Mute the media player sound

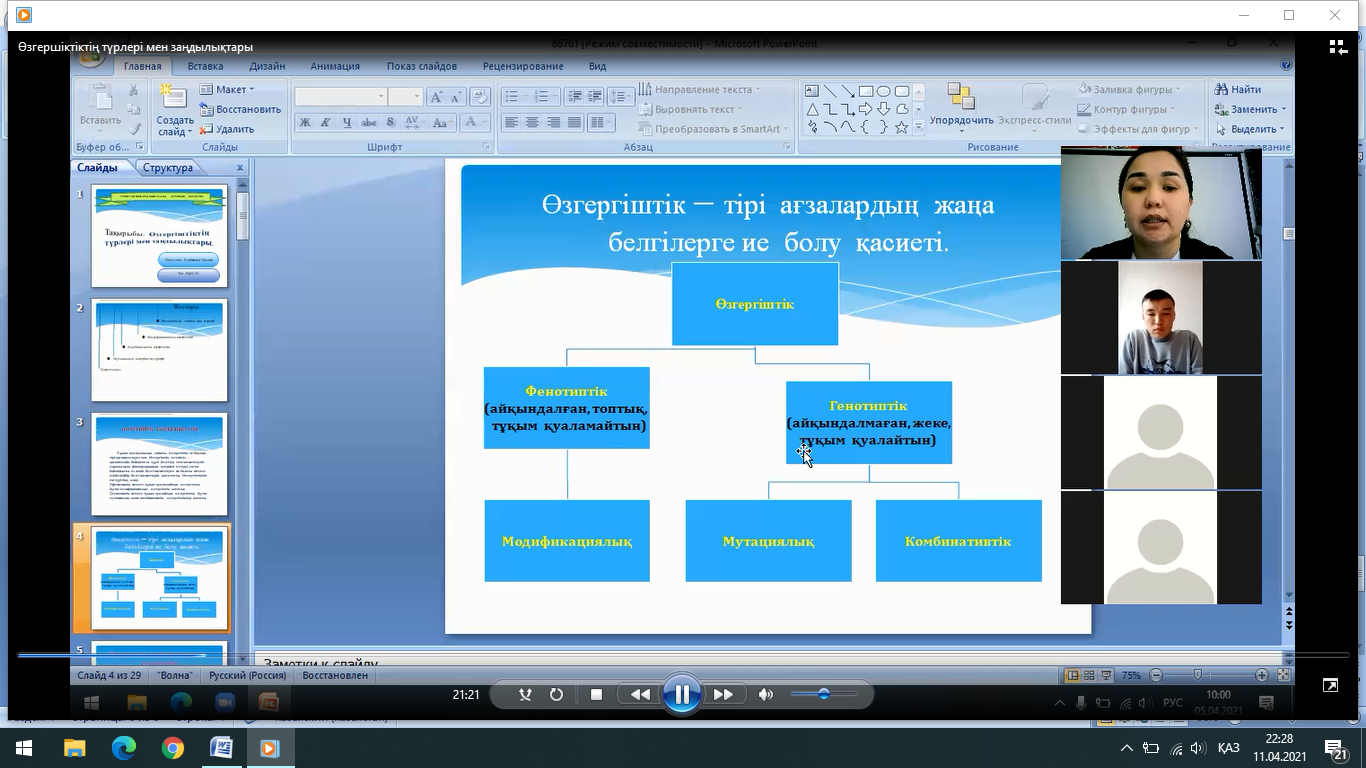click(x=766, y=694)
